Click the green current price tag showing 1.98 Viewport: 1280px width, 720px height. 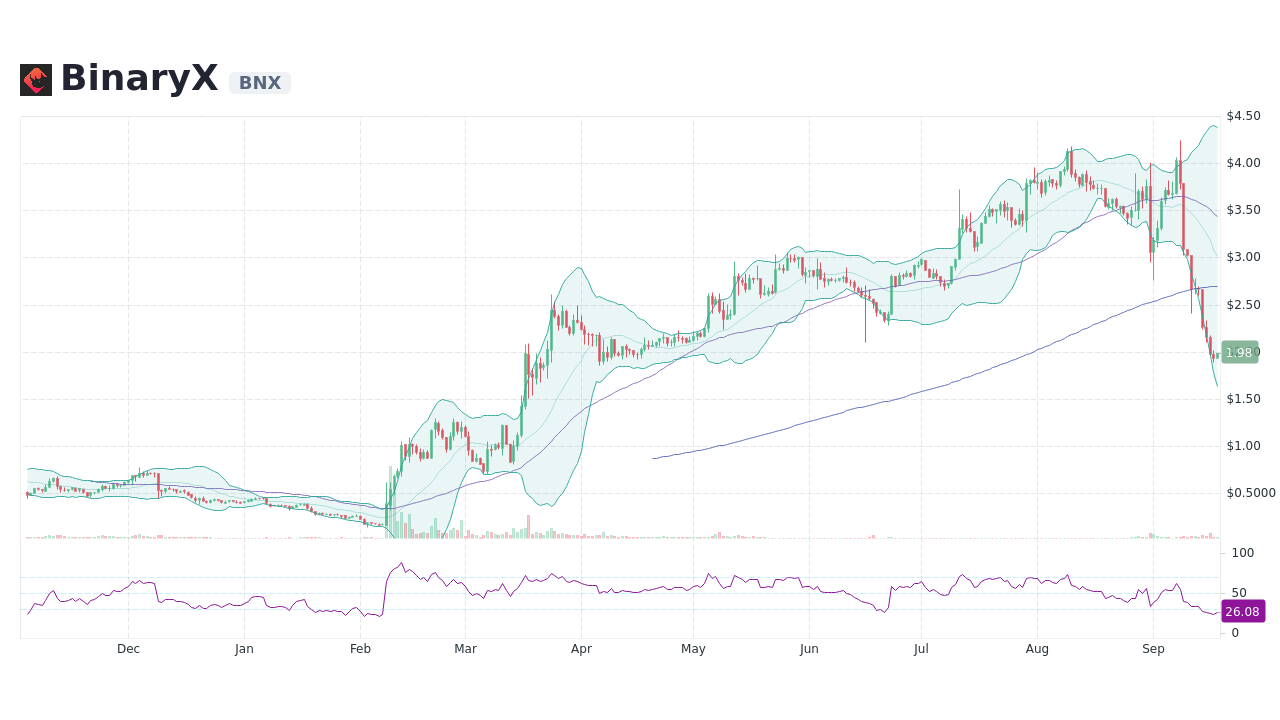pos(1240,352)
